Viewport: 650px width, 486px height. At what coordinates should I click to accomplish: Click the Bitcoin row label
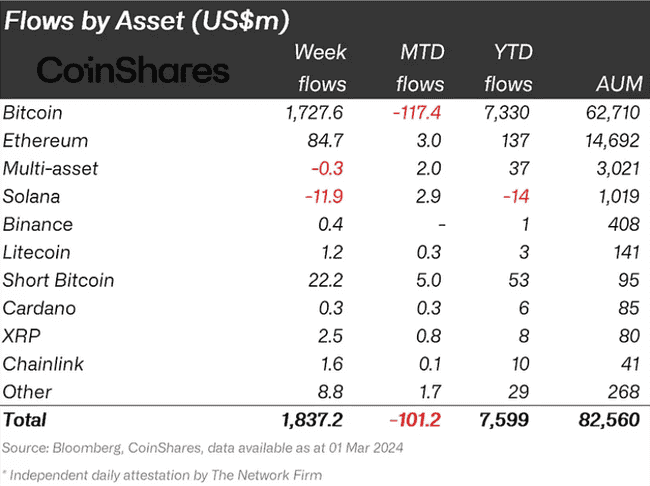pyautogui.click(x=33, y=112)
